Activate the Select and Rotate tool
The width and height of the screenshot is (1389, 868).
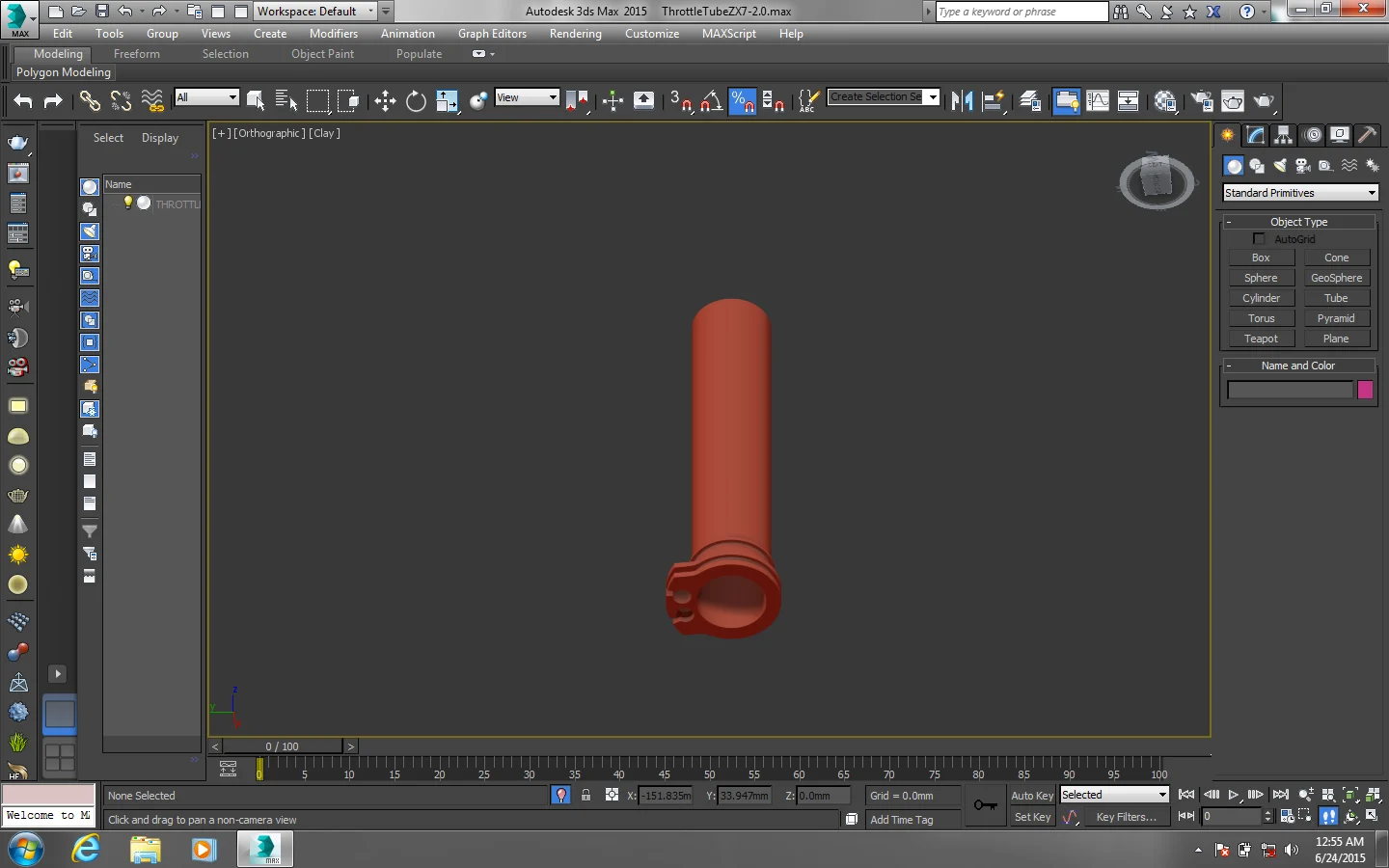pyautogui.click(x=416, y=100)
